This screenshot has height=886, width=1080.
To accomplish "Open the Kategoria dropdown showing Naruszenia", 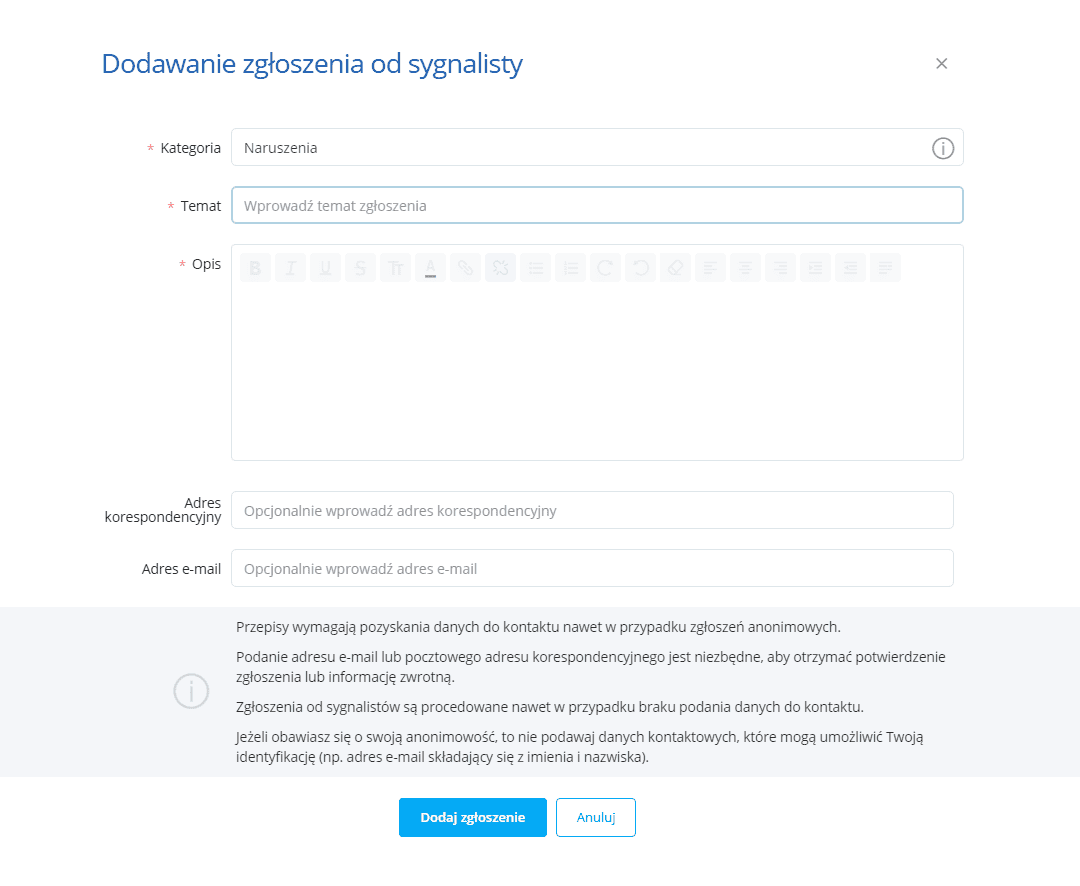I will pyautogui.click(x=580, y=148).
